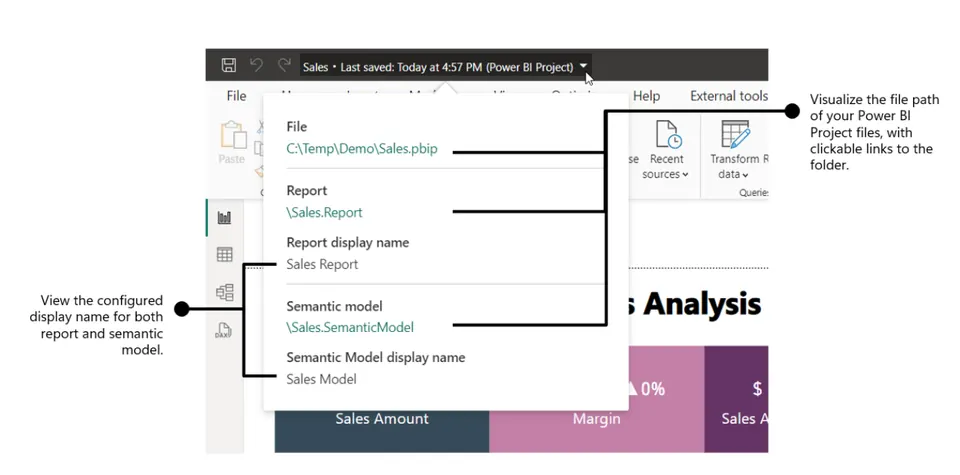The width and height of the screenshot is (960, 475).
Task: Open the C:\Temp\Demo\Sales.pbip file link
Action: coord(362,149)
